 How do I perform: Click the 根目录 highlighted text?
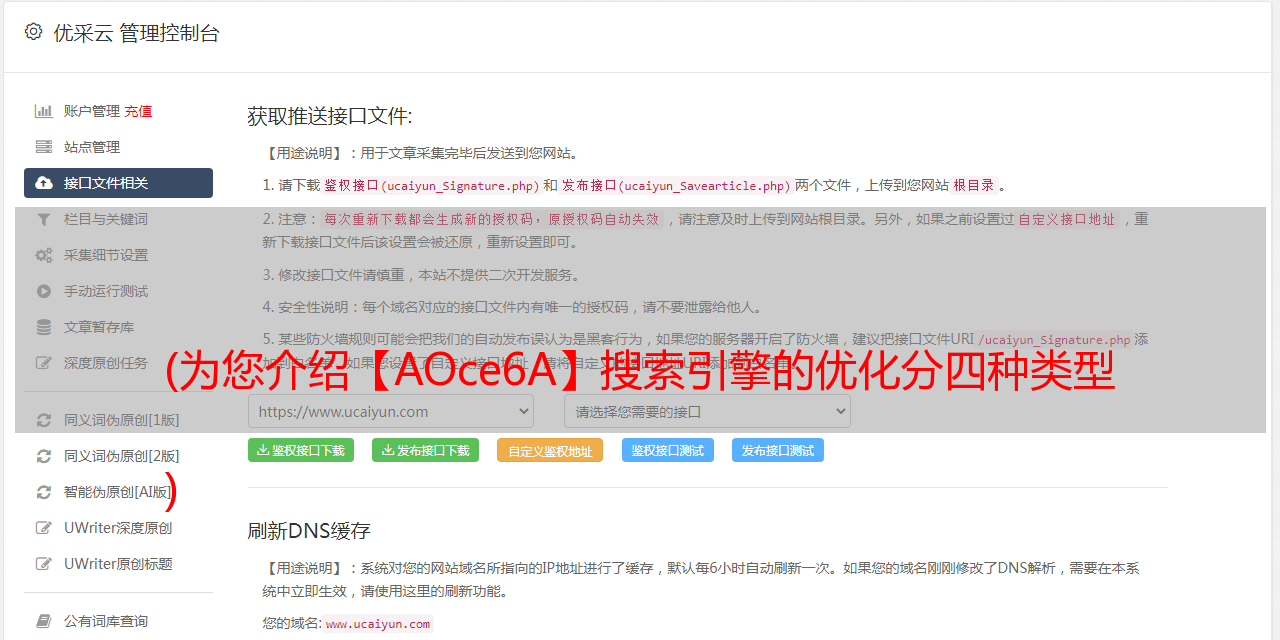click(974, 185)
